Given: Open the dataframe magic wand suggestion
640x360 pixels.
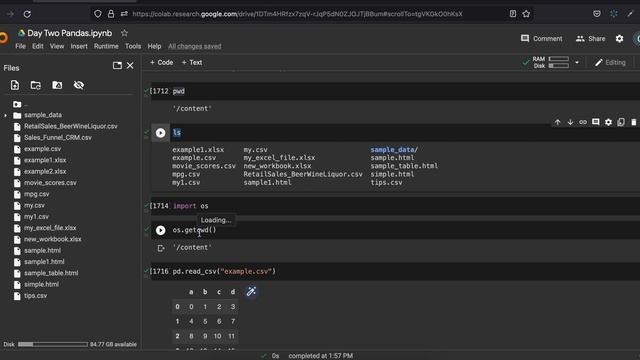Looking at the screenshot, I should (x=251, y=291).
